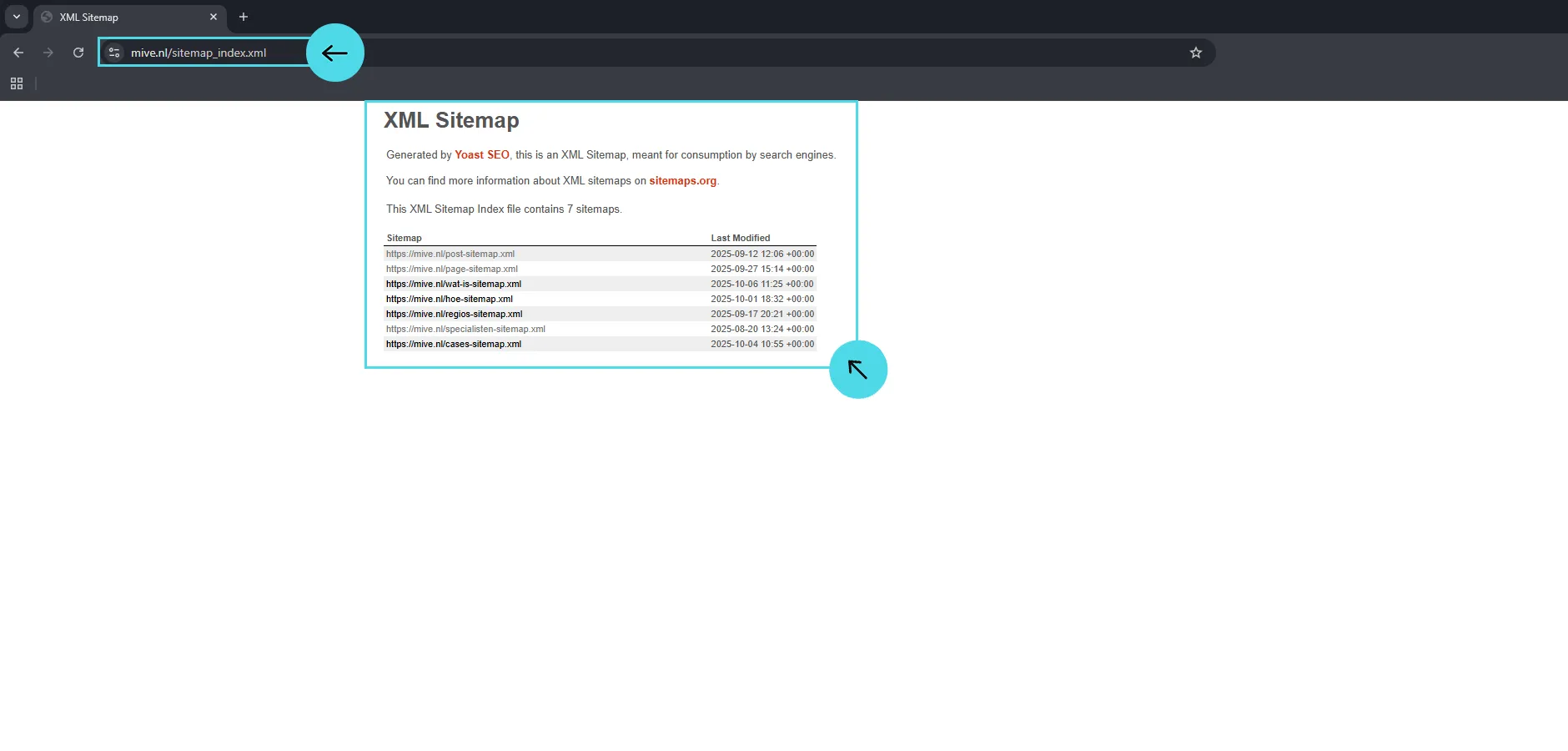Close the XML Sitemap tab
This screenshot has width=1568, height=751.
pos(214,17)
